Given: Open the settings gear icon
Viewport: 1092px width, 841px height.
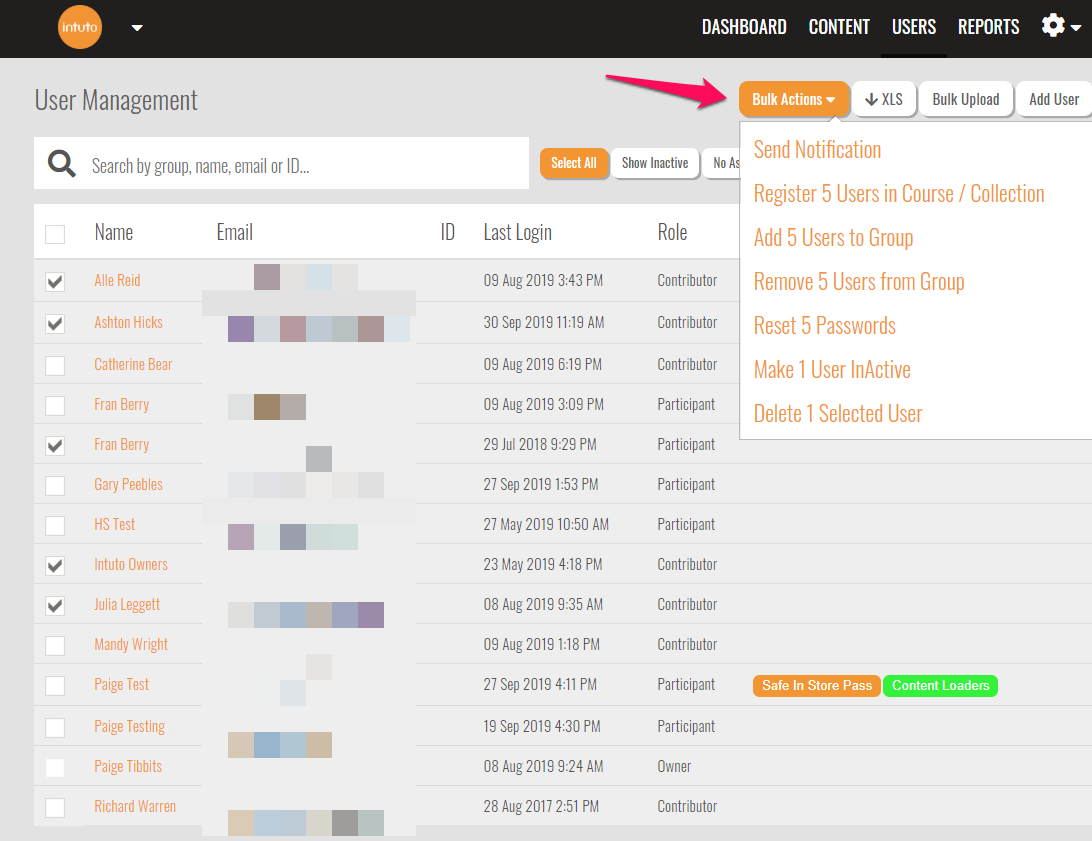Looking at the screenshot, I should tap(1053, 26).
